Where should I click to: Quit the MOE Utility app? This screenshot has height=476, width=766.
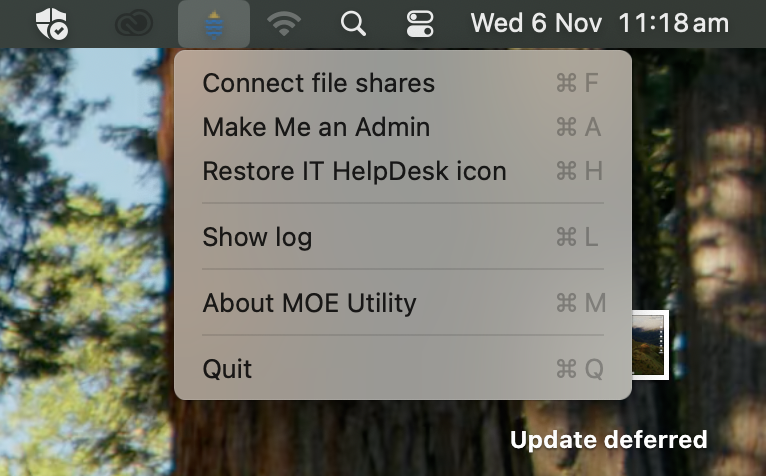227,369
